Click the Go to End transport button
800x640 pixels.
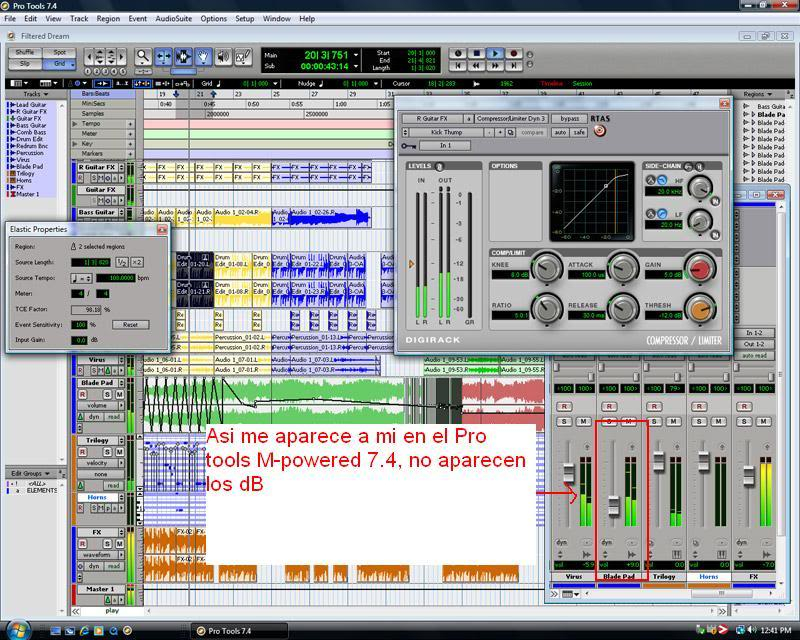click(514, 65)
